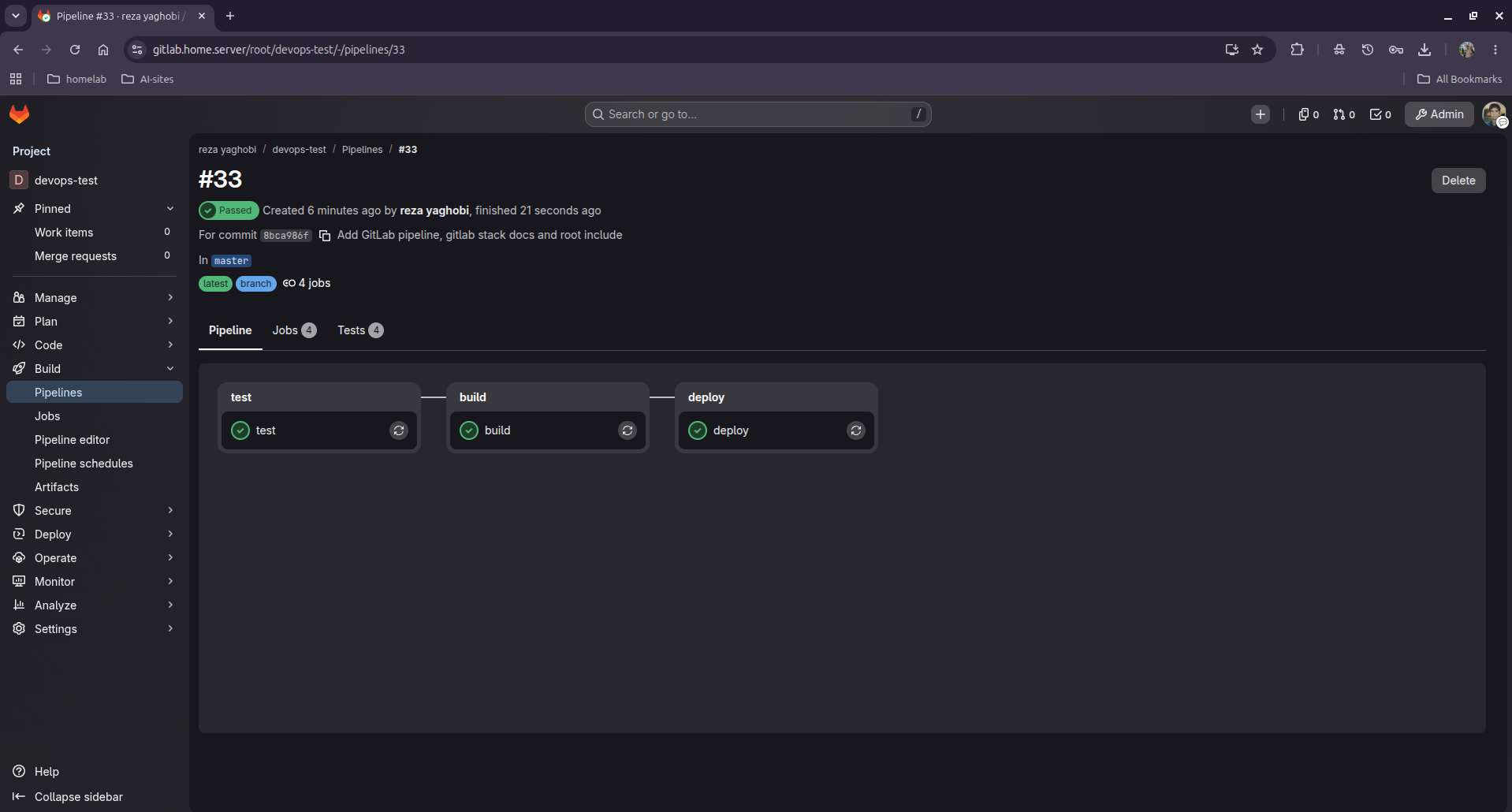Viewport: 1512px width, 812px height.
Task: Open browser downloads icon
Action: tap(1424, 50)
